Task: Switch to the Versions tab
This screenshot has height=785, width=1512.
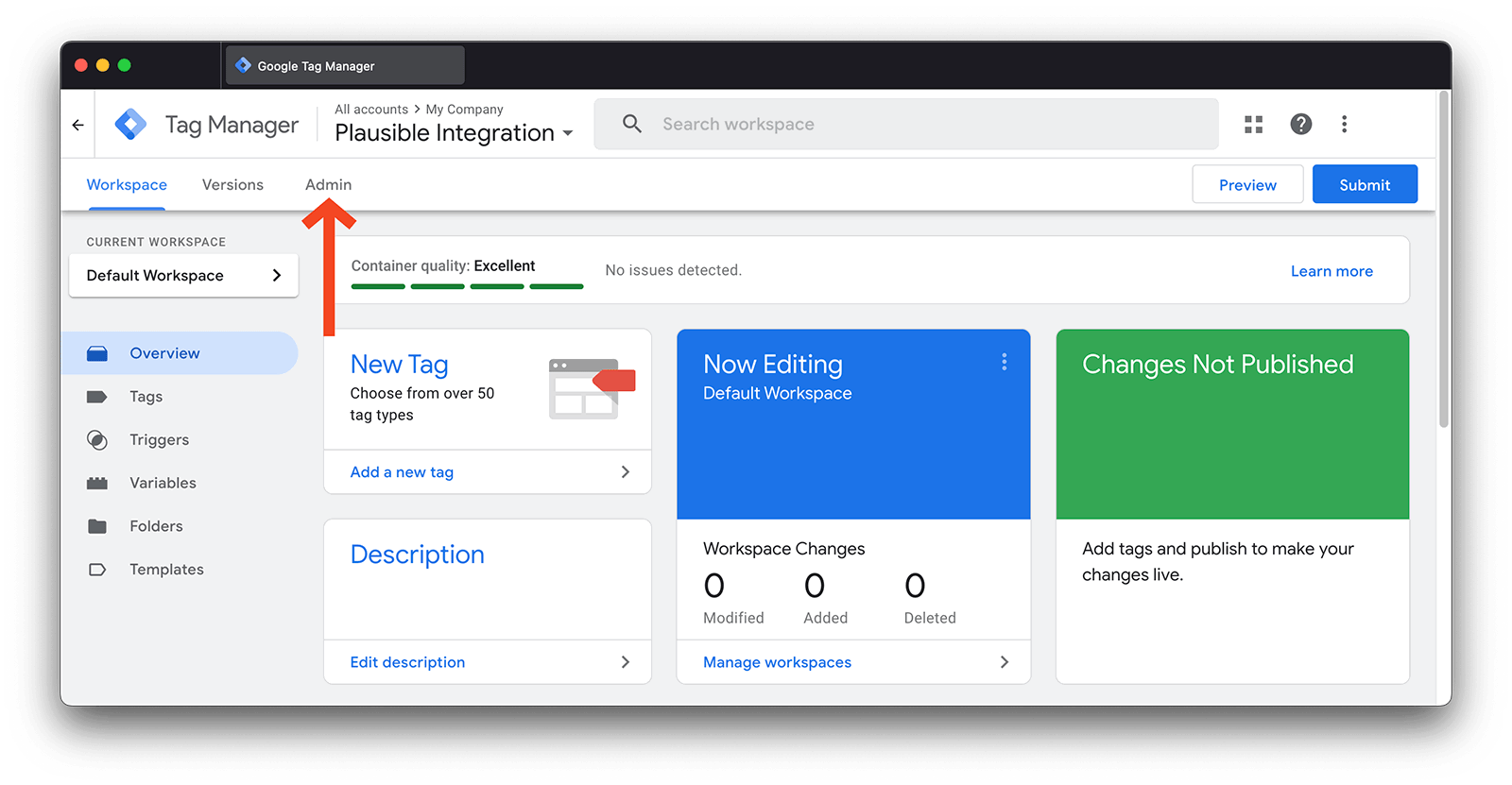Action: pos(232,185)
